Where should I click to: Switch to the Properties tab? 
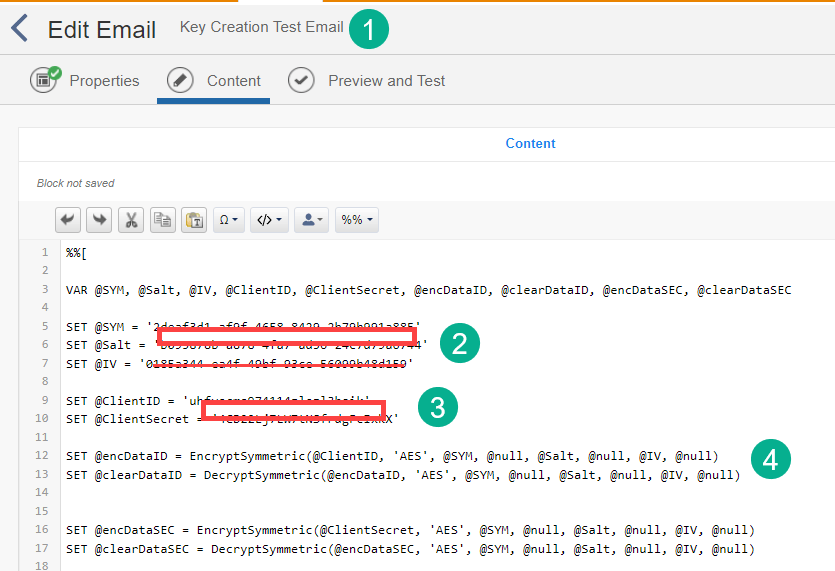[104, 81]
